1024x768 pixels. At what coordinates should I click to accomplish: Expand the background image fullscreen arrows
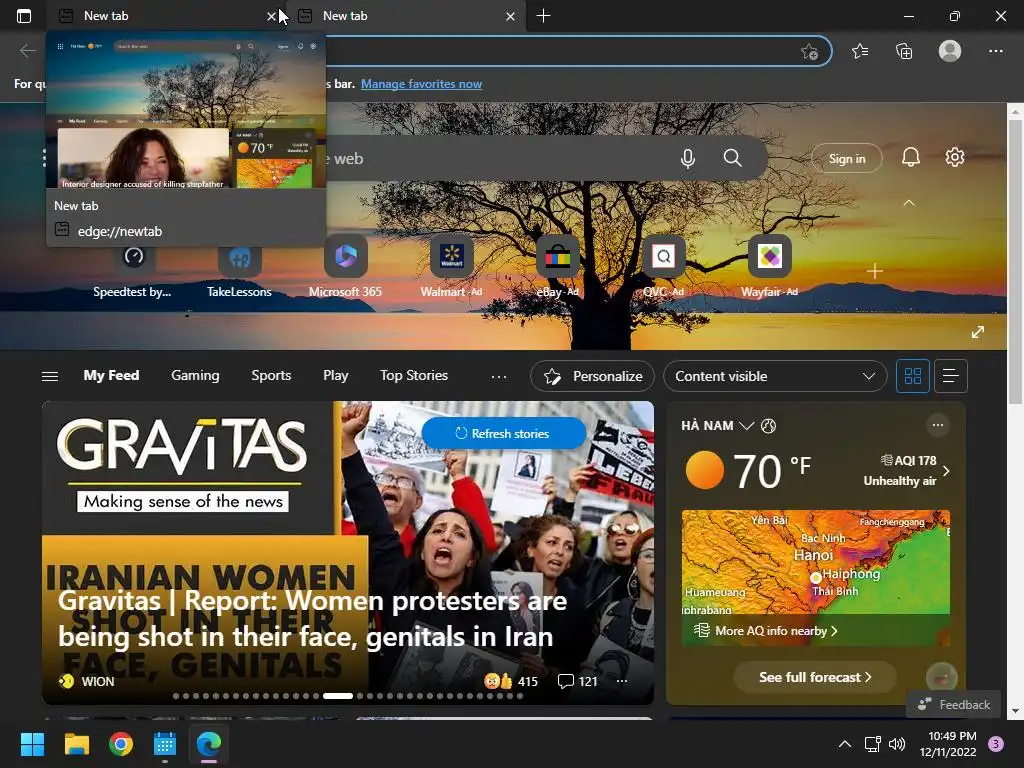click(x=978, y=332)
